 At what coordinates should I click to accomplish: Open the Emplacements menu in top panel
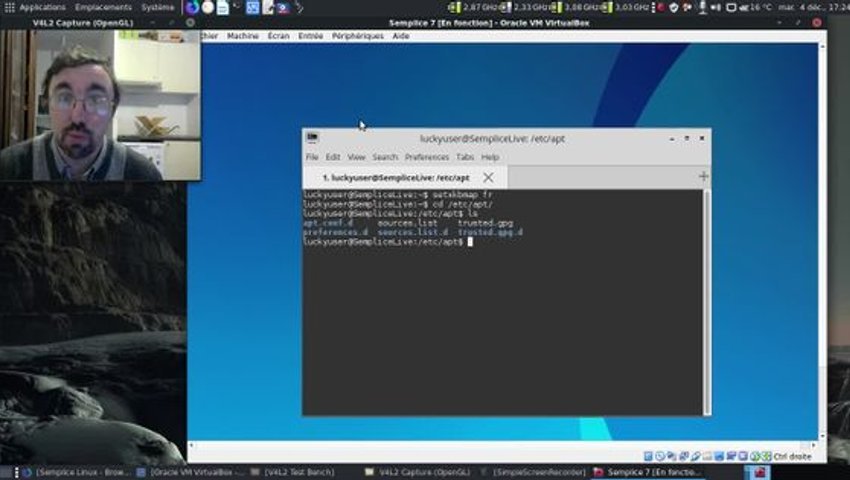pos(103,7)
